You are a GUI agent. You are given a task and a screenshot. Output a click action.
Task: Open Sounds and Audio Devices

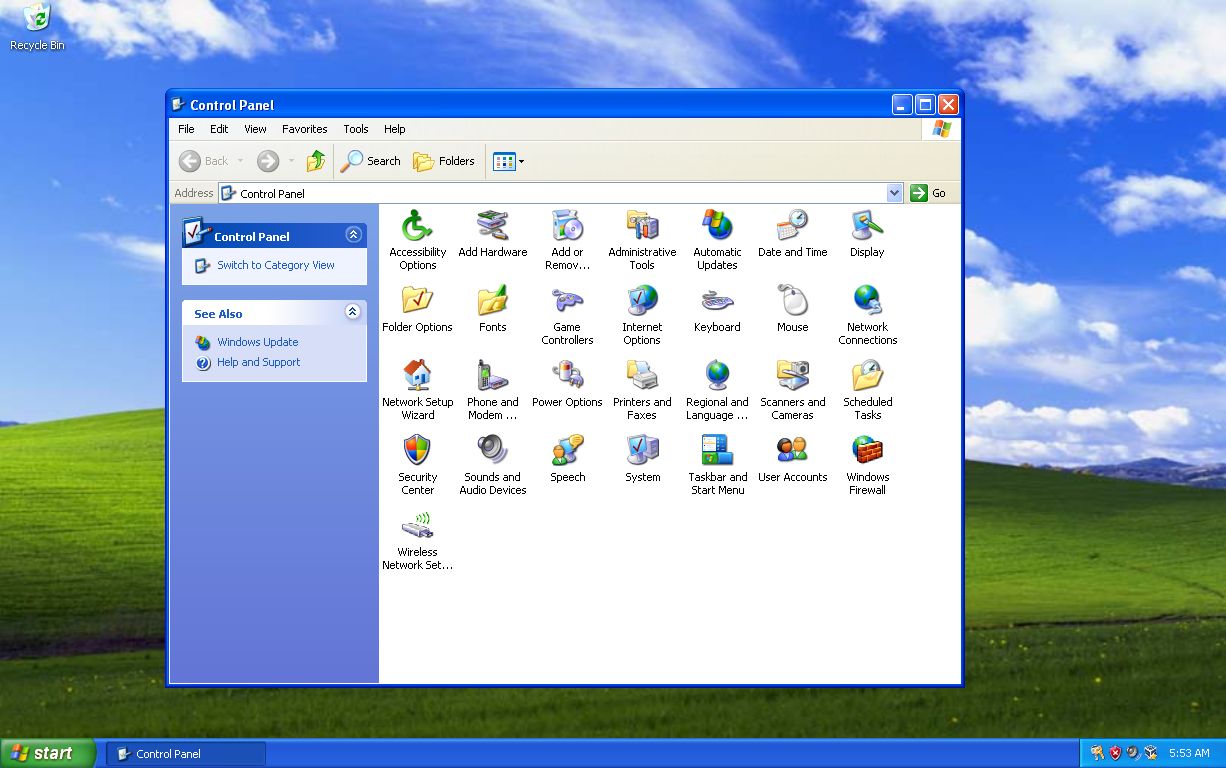(x=492, y=451)
